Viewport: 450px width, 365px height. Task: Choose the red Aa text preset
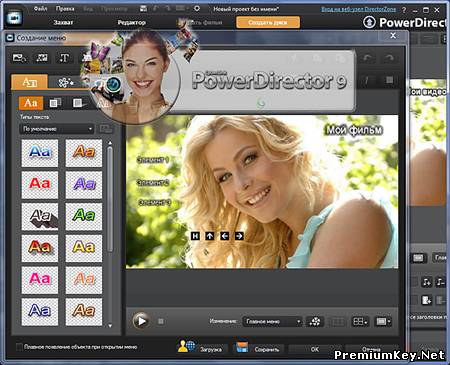pyautogui.click(x=40, y=185)
